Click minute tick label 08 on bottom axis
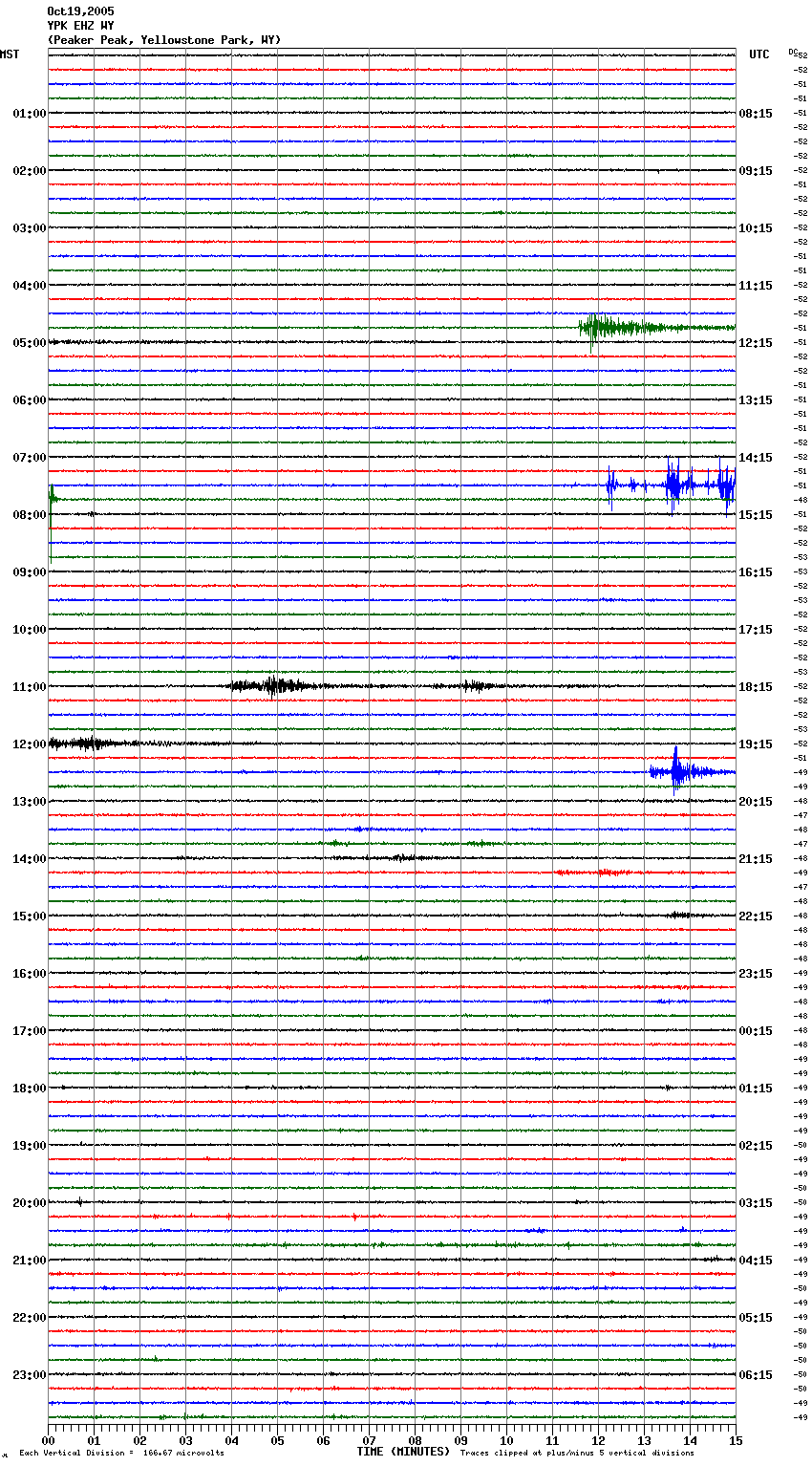 coord(415,1440)
